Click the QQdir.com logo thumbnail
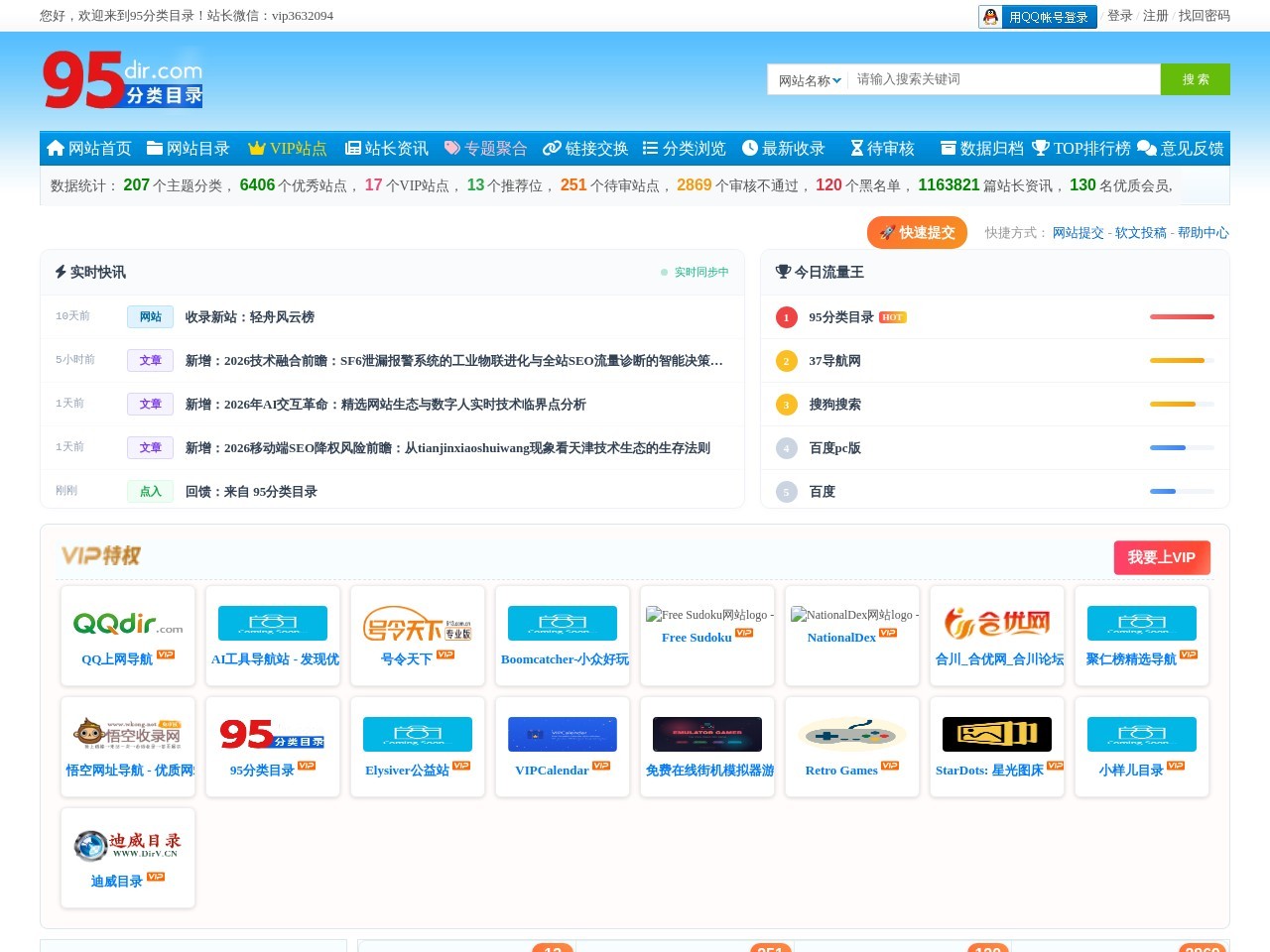Screen dimensions: 1270x952 pos(128,623)
